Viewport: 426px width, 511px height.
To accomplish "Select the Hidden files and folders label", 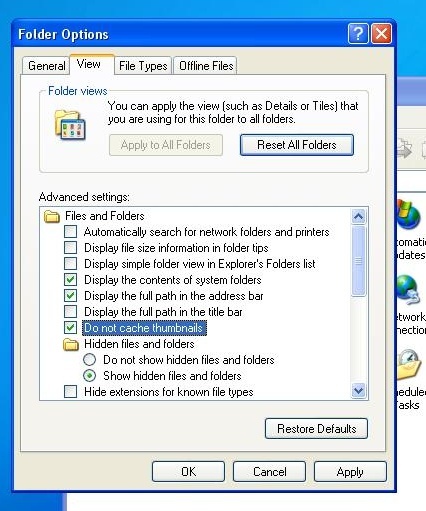I will 139,344.
